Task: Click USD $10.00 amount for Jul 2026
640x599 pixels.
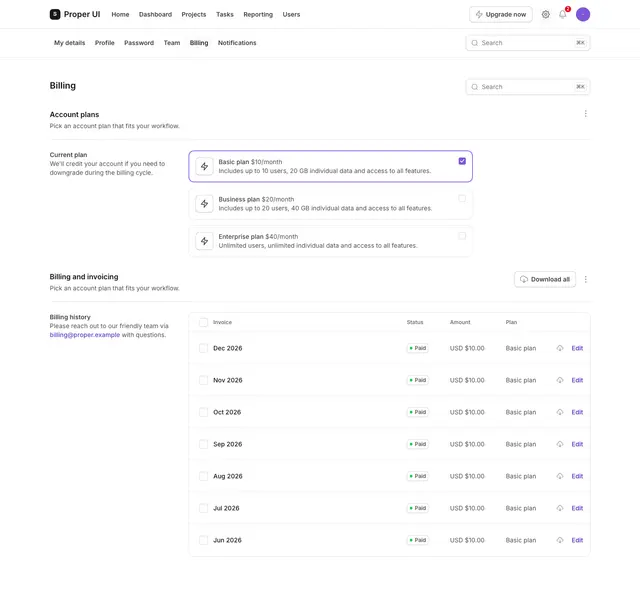Action: pyautogui.click(x=467, y=508)
